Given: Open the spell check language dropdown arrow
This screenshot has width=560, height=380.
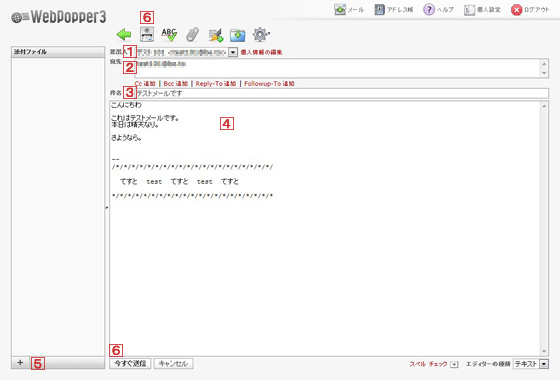Looking at the screenshot, I should [454, 365].
